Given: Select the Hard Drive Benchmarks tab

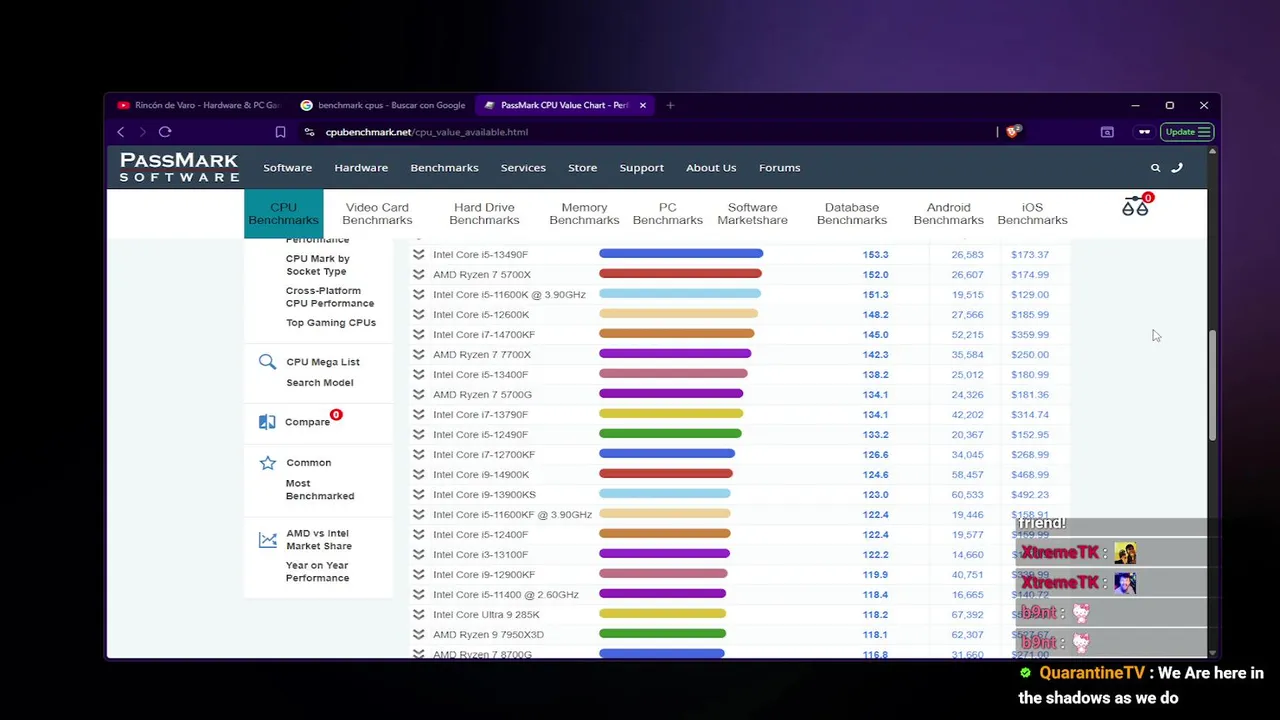Looking at the screenshot, I should pyautogui.click(x=484, y=214).
